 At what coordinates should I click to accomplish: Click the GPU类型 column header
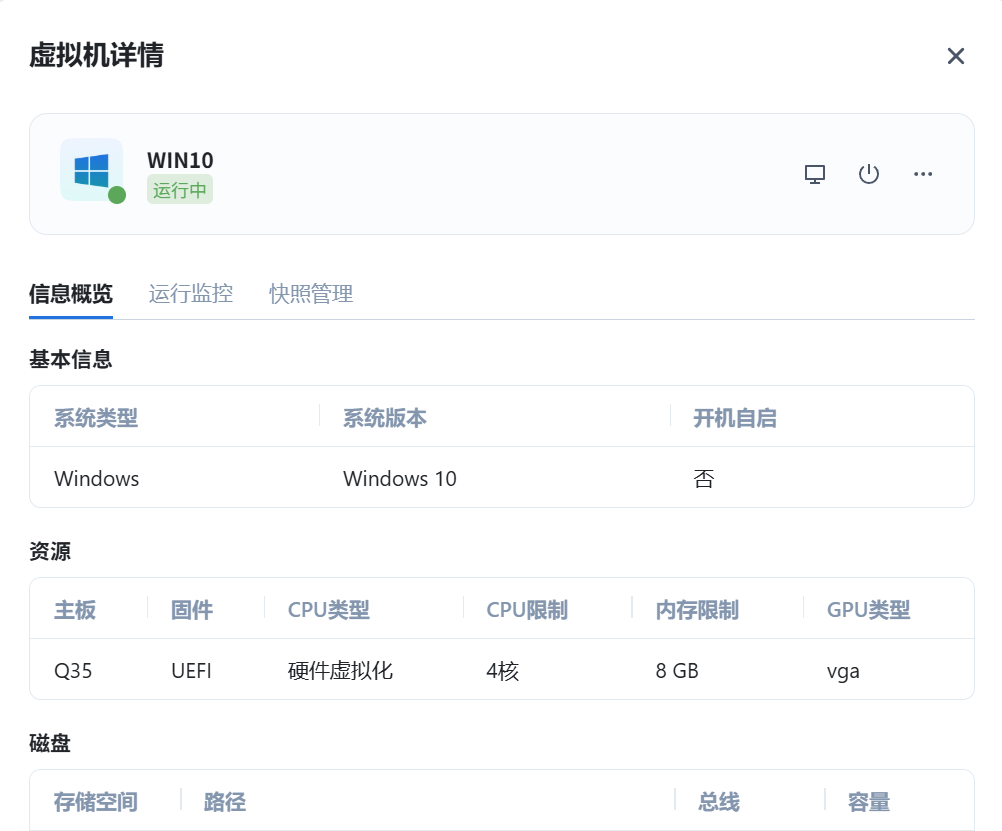click(x=868, y=610)
